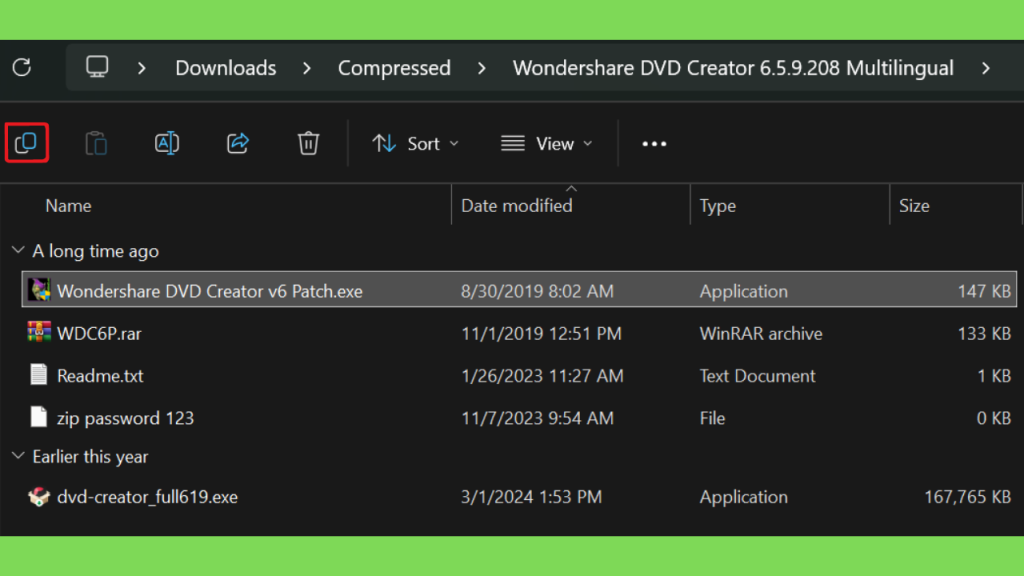Click the dvd-creator_full619.exe installer icon
This screenshot has width=1024, height=576.
[39, 496]
